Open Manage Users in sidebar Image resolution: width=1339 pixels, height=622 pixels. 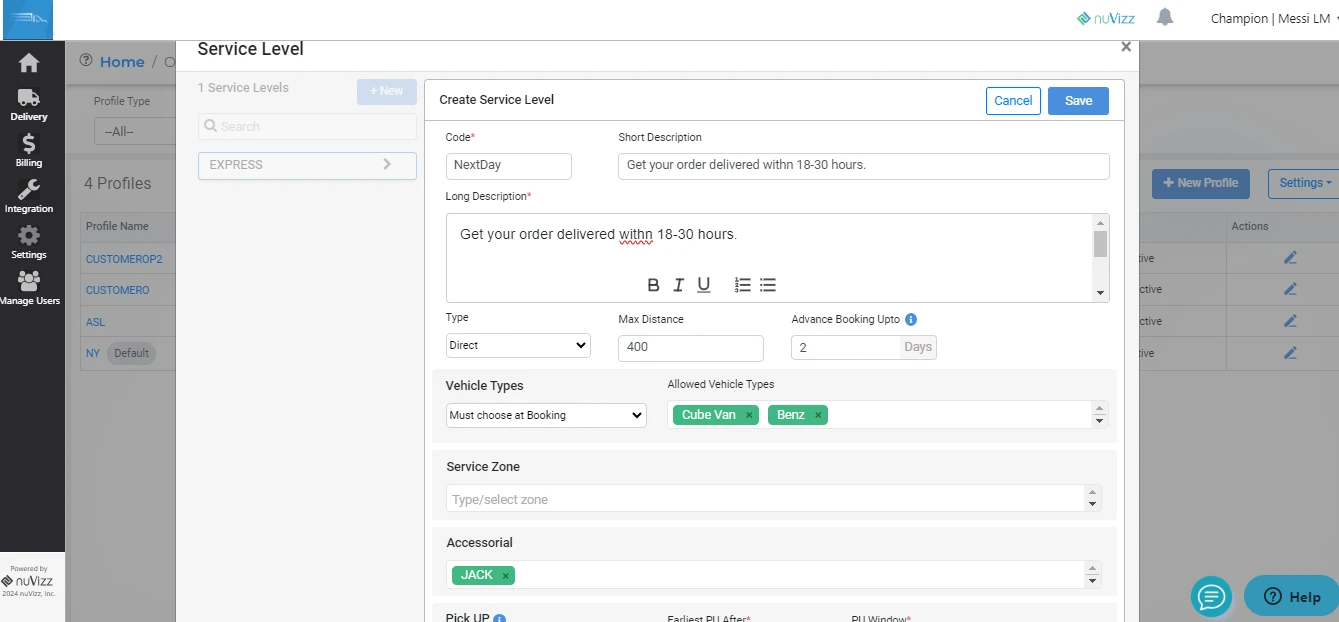point(29,288)
